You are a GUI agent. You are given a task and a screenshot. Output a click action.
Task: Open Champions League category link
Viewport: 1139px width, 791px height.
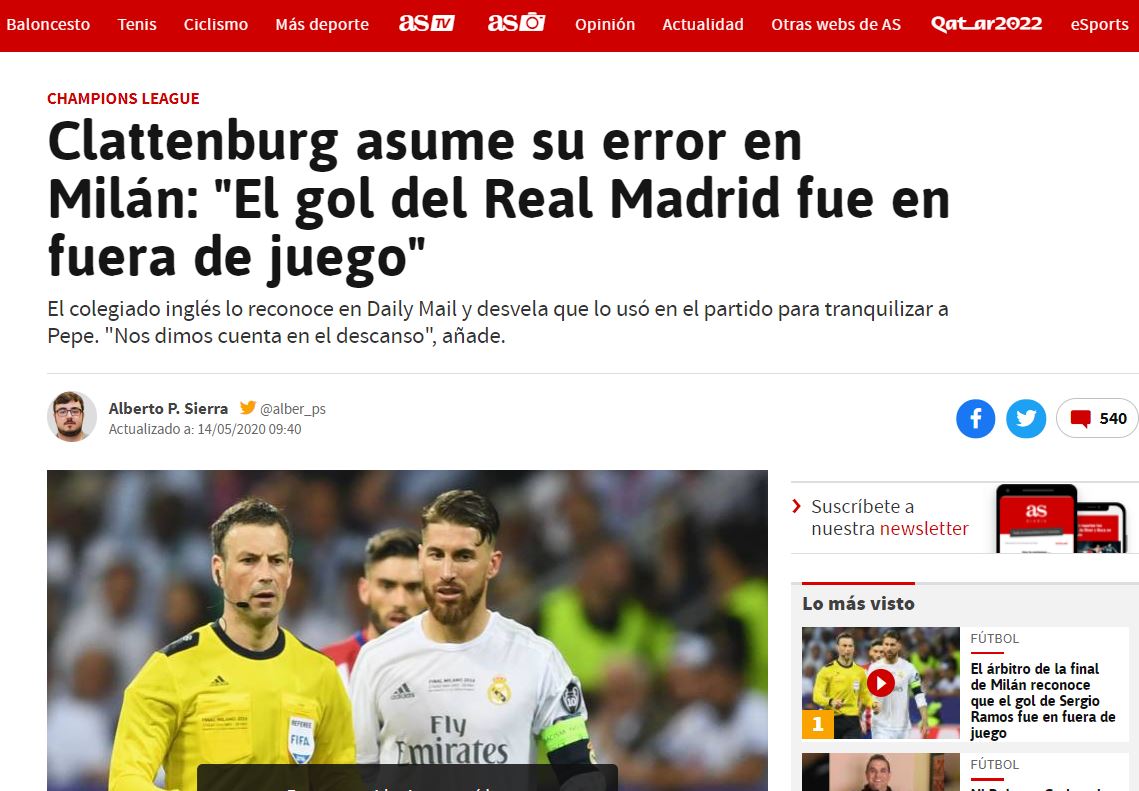123,99
